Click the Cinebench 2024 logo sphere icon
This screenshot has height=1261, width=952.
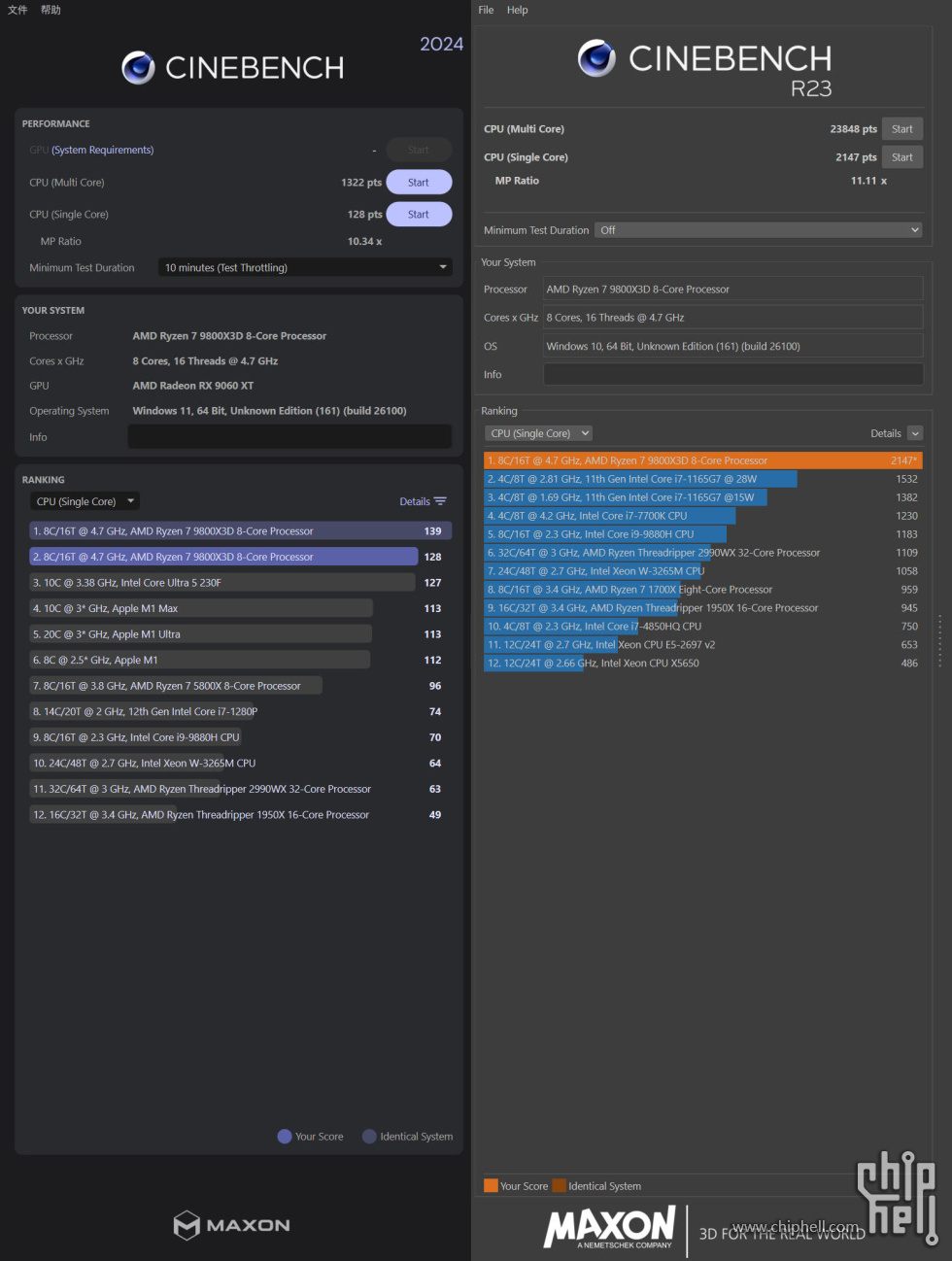point(138,68)
